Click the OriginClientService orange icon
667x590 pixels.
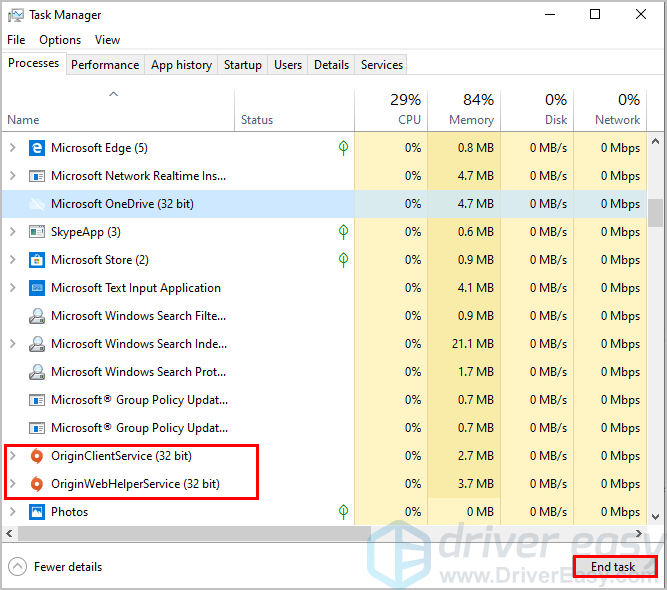[x=37, y=456]
